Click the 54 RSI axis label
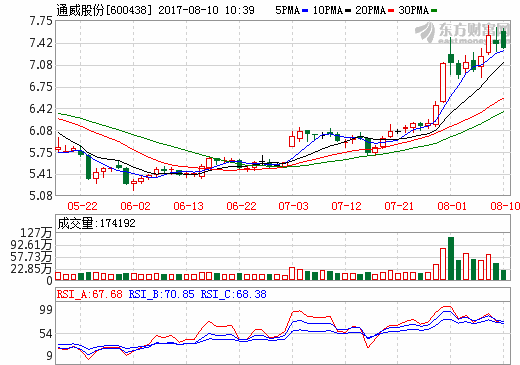The image size is (520, 365). point(46,334)
